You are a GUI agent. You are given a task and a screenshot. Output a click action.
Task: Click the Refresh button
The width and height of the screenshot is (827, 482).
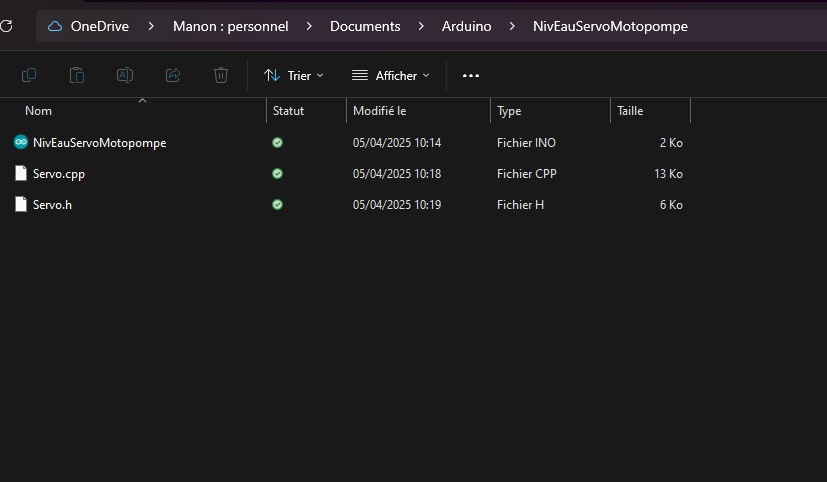[x=6, y=26]
